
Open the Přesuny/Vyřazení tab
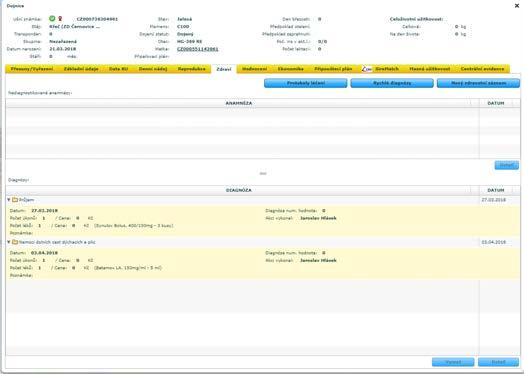click(x=32, y=69)
